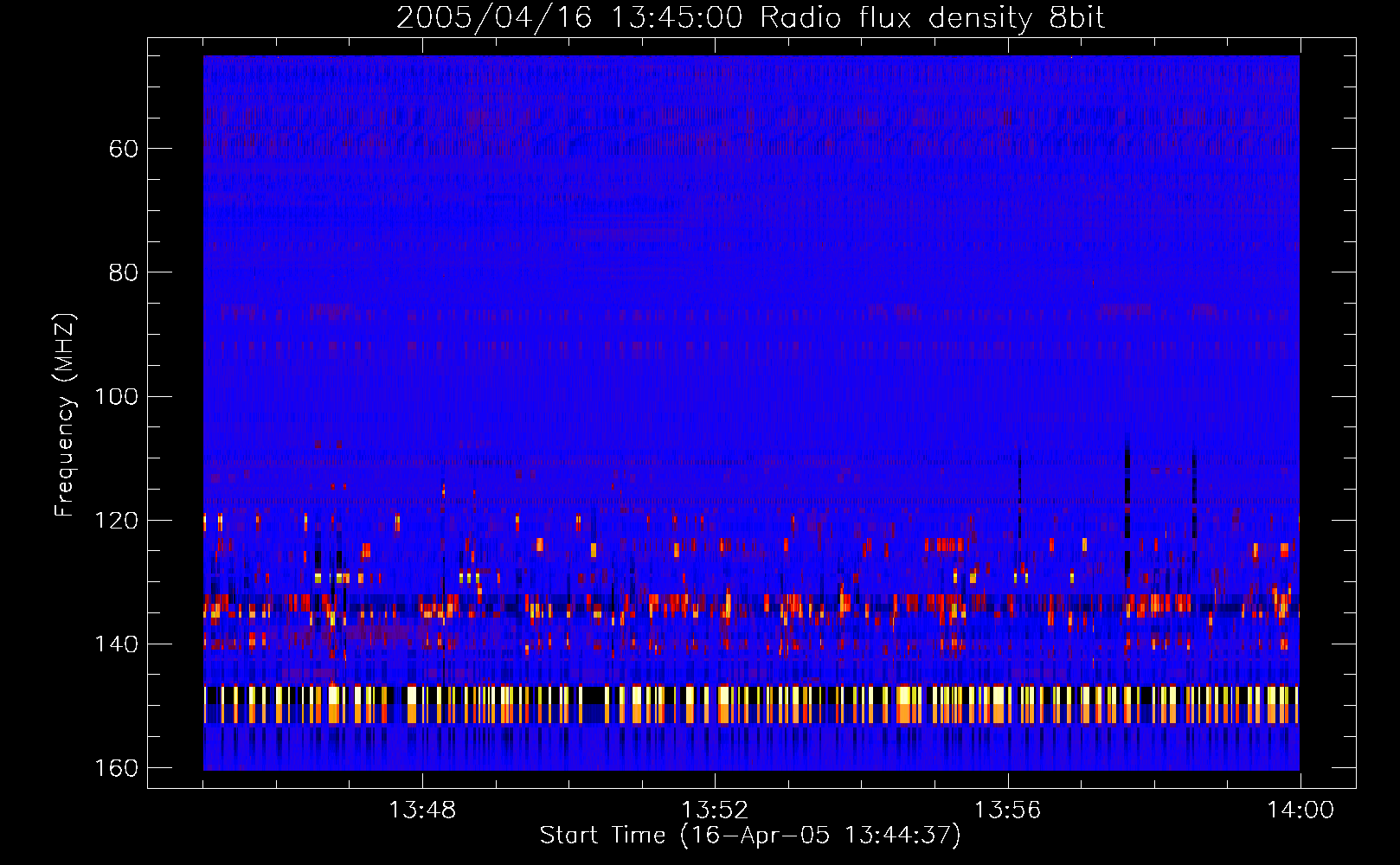Click the frequency tick label '100'
1400x865 pixels.
point(117,397)
